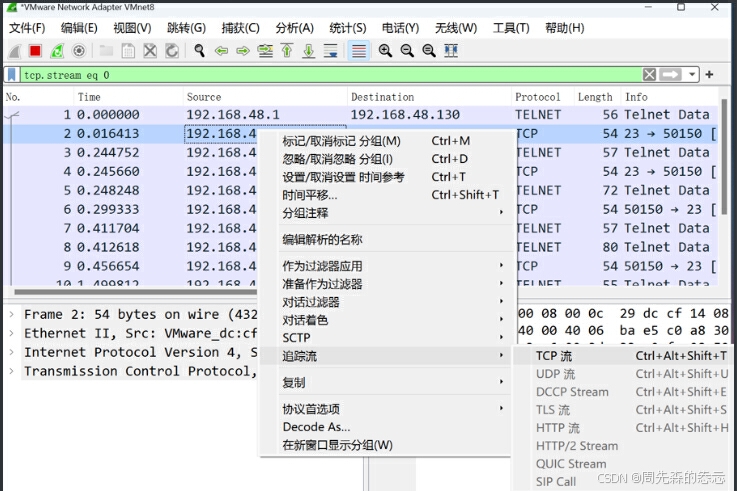Stop the running capture with red square
Viewport: 737px width, 491px height.
(x=35, y=51)
